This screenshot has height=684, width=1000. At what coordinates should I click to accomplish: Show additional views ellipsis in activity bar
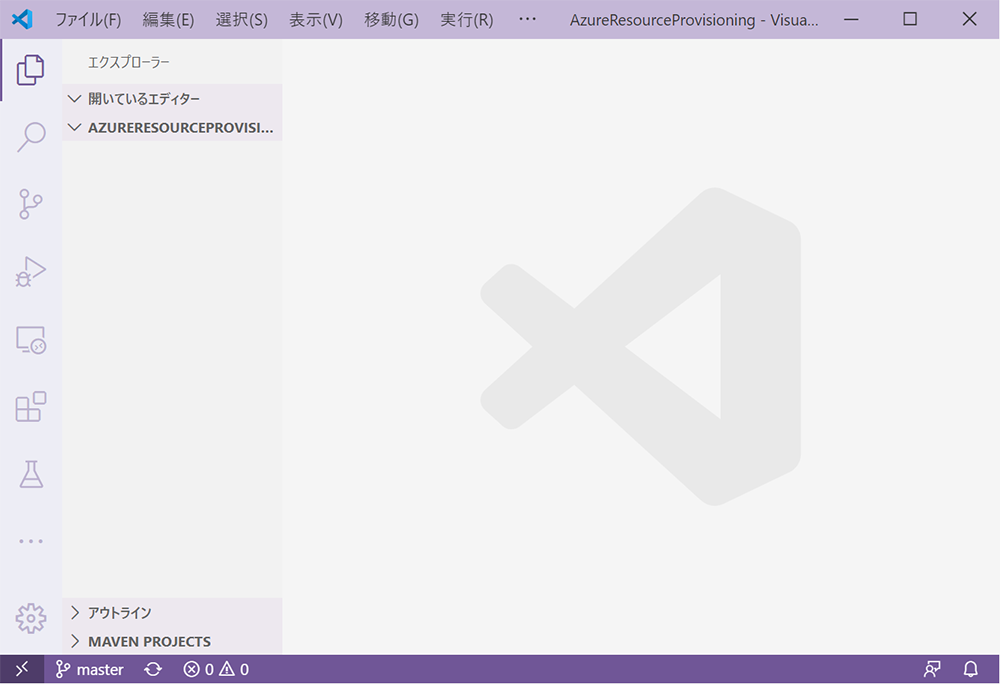31,541
